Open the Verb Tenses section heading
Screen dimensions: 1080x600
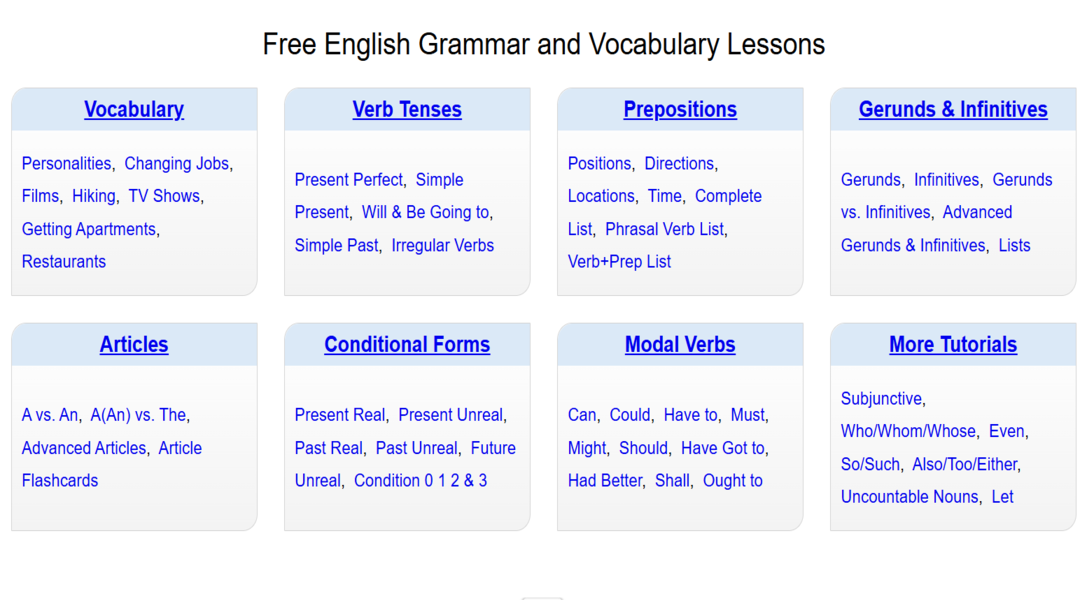click(x=407, y=109)
